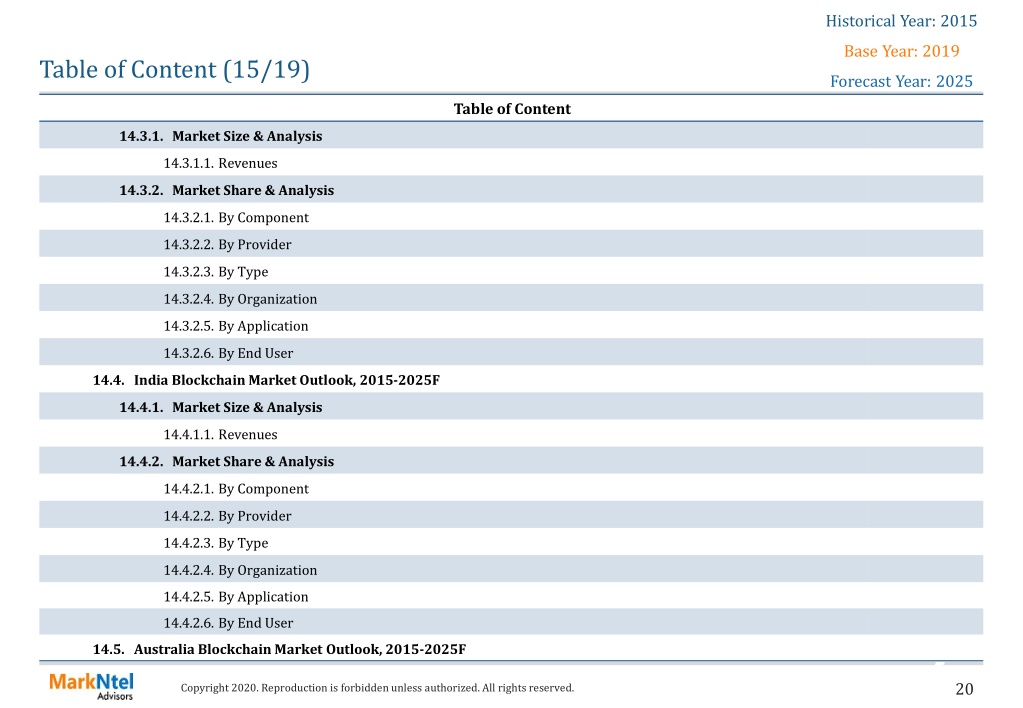The image size is (1023, 708).
Task: Select row '14.3.2.6. By End User'
Action: click(x=511, y=352)
